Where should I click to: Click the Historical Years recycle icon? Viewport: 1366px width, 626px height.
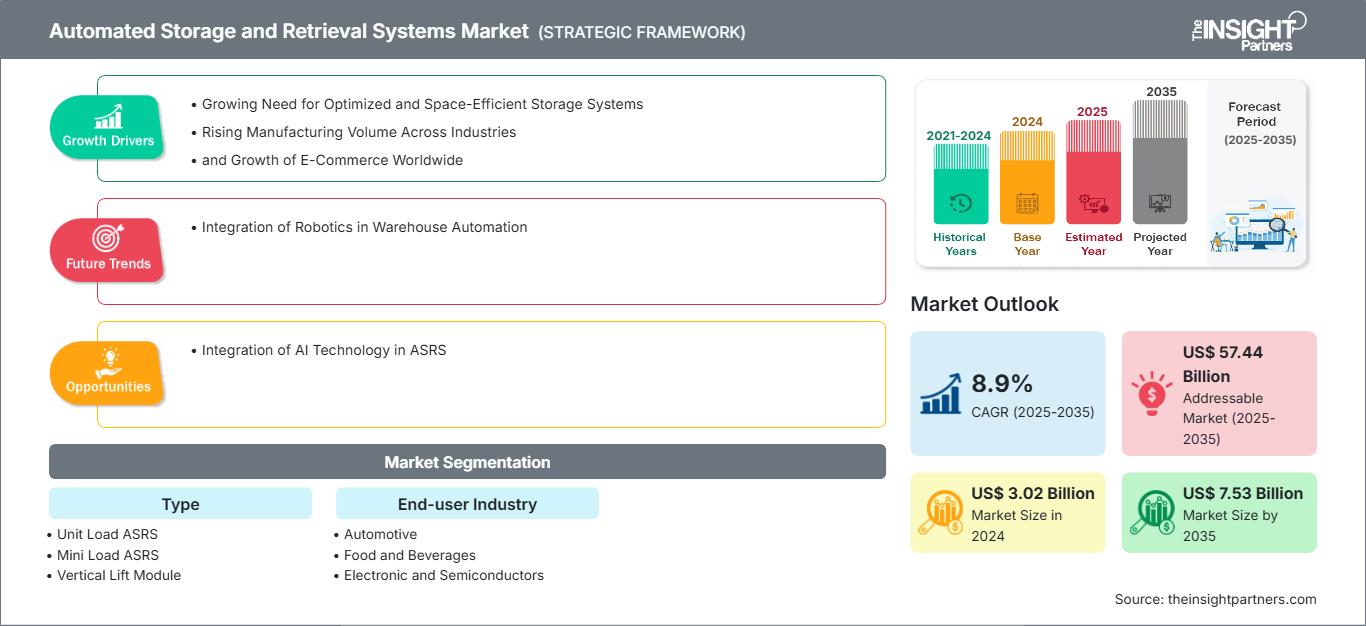pos(959,200)
